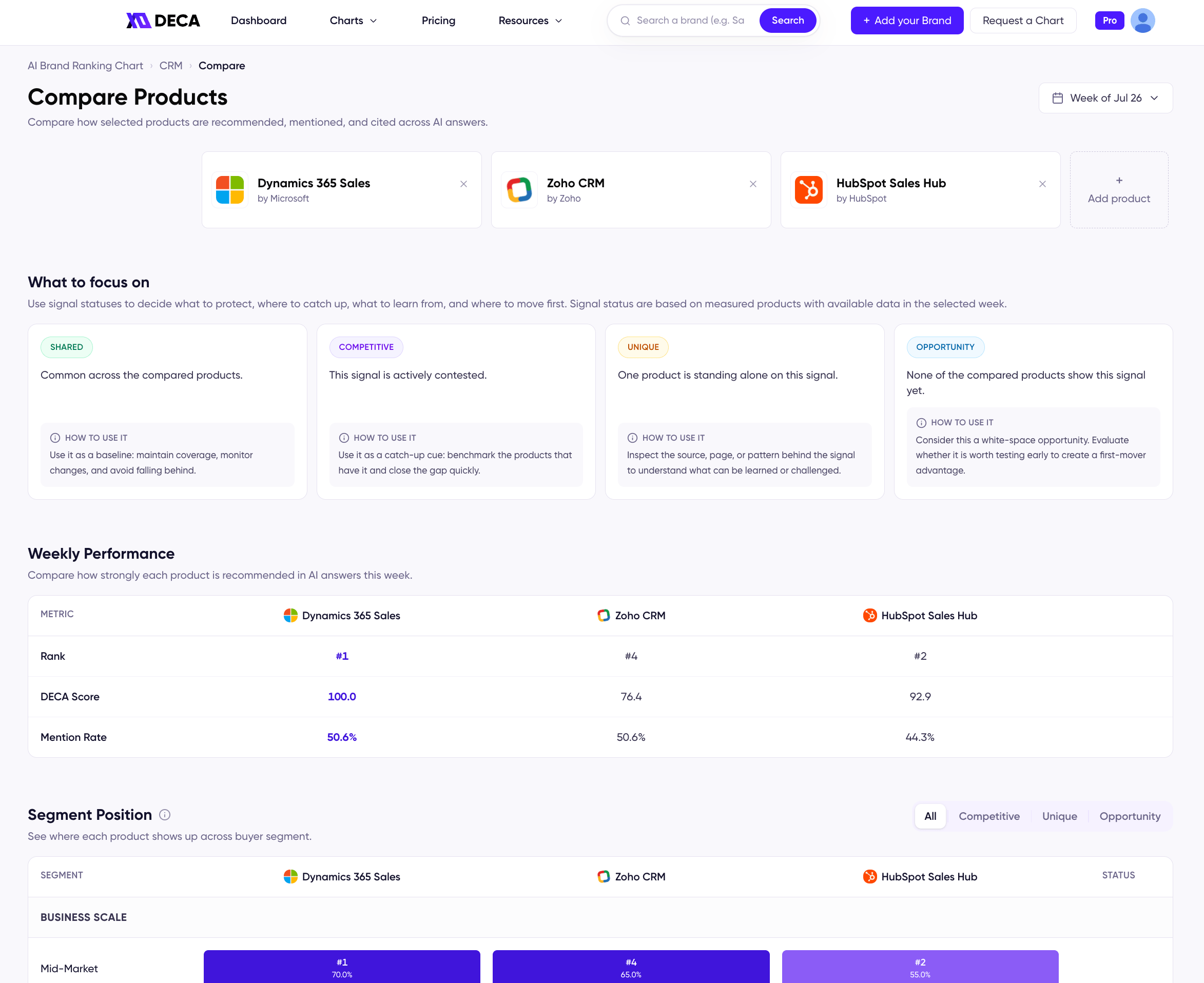Click the Zoho CRM card logo

pyautogui.click(x=519, y=190)
